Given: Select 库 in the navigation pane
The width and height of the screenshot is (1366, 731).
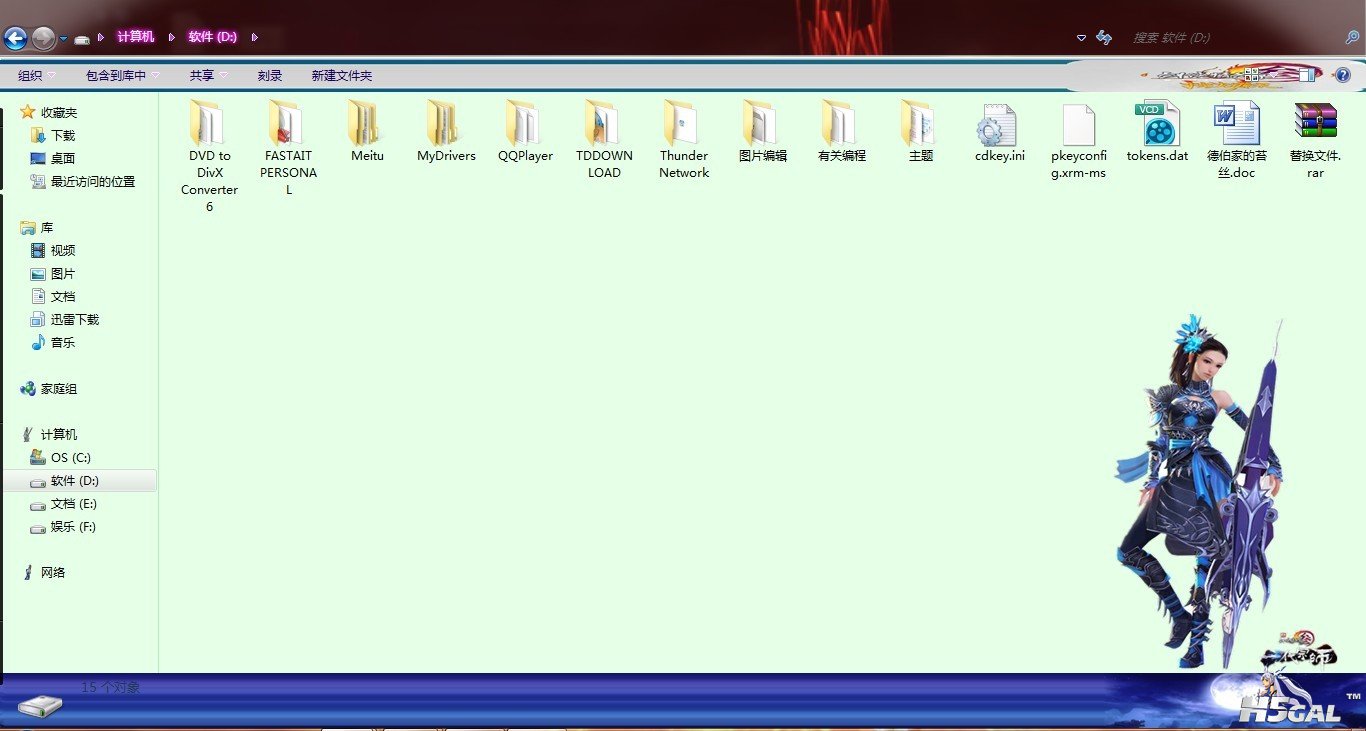Looking at the screenshot, I should [37, 227].
